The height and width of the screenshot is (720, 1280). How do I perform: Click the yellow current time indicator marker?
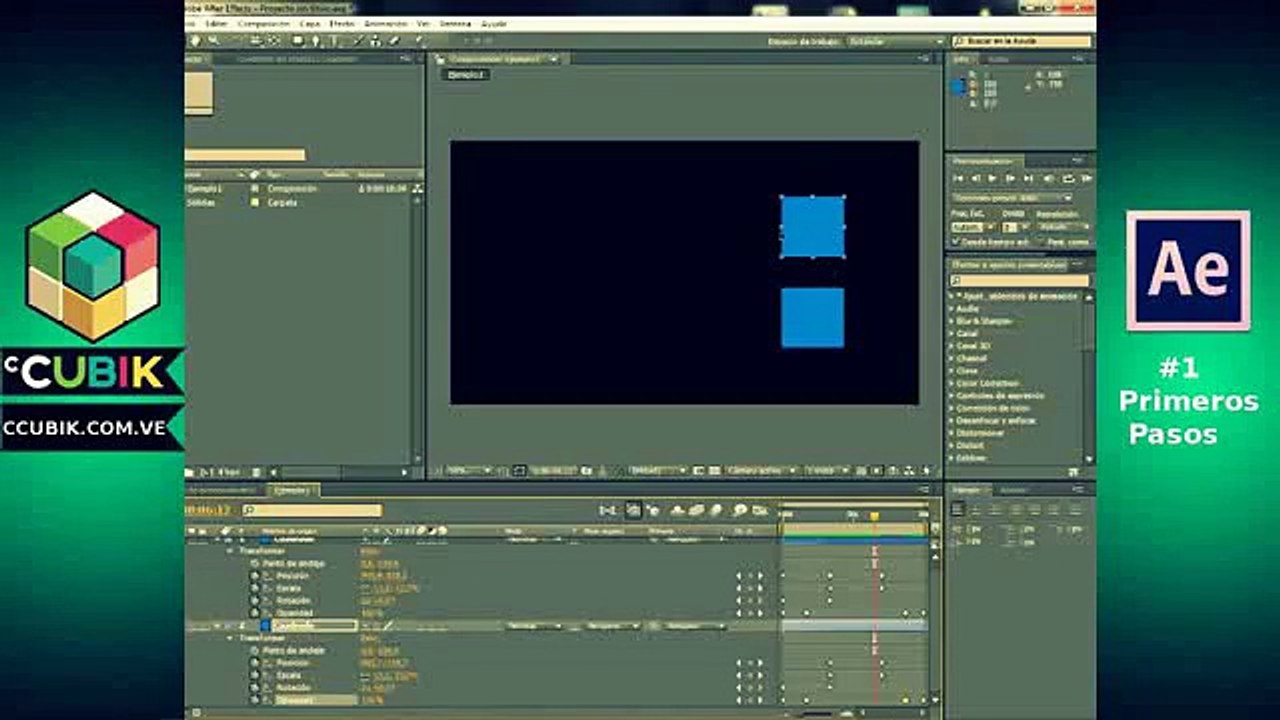pyautogui.click(x=874, y=517)
